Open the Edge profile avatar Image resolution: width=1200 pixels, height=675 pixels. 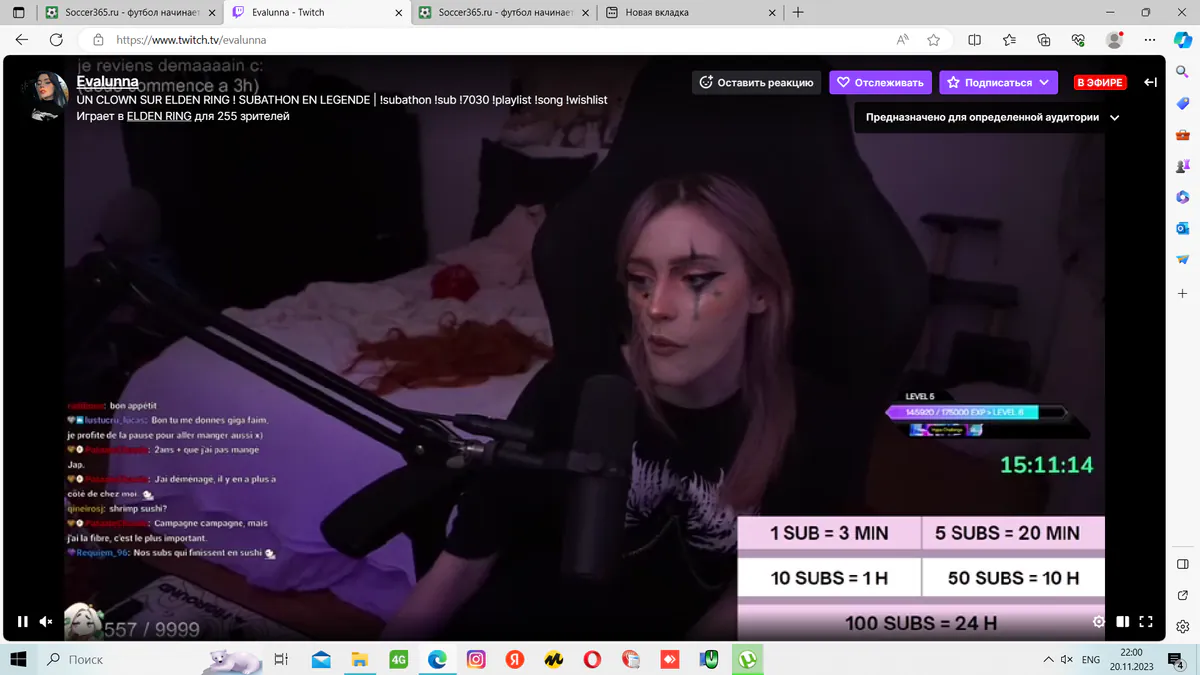tap(1114, 40)
